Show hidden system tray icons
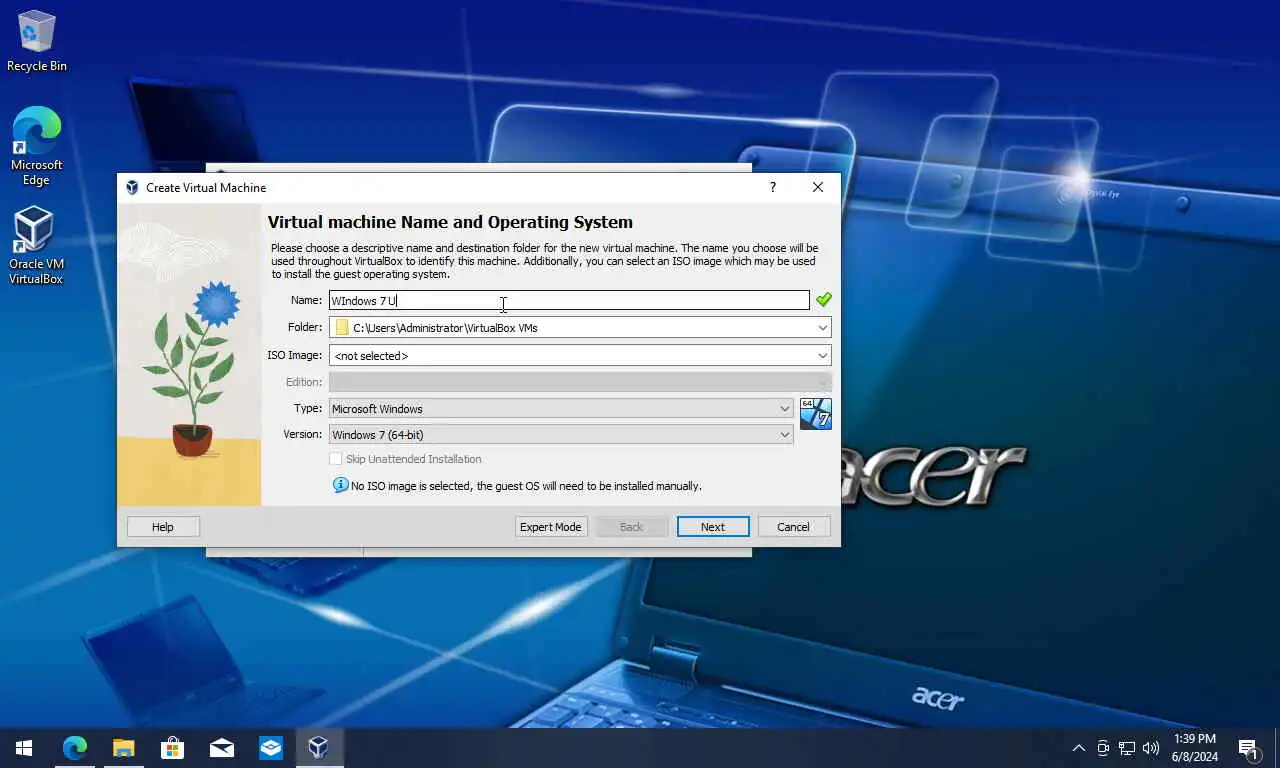1280x768 pixels. 1078,748
